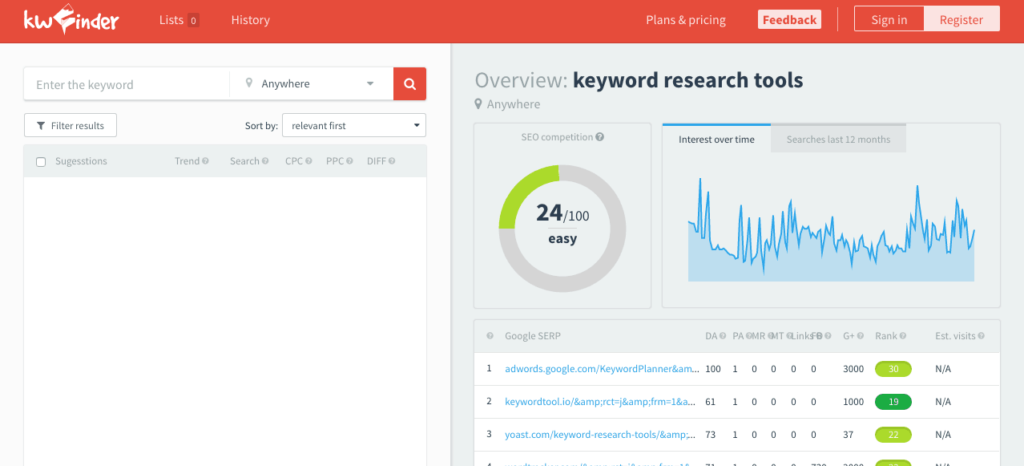Click the Sign in button
The height and width of the screenshot is (466, 1024).
(x=889, y=20)
